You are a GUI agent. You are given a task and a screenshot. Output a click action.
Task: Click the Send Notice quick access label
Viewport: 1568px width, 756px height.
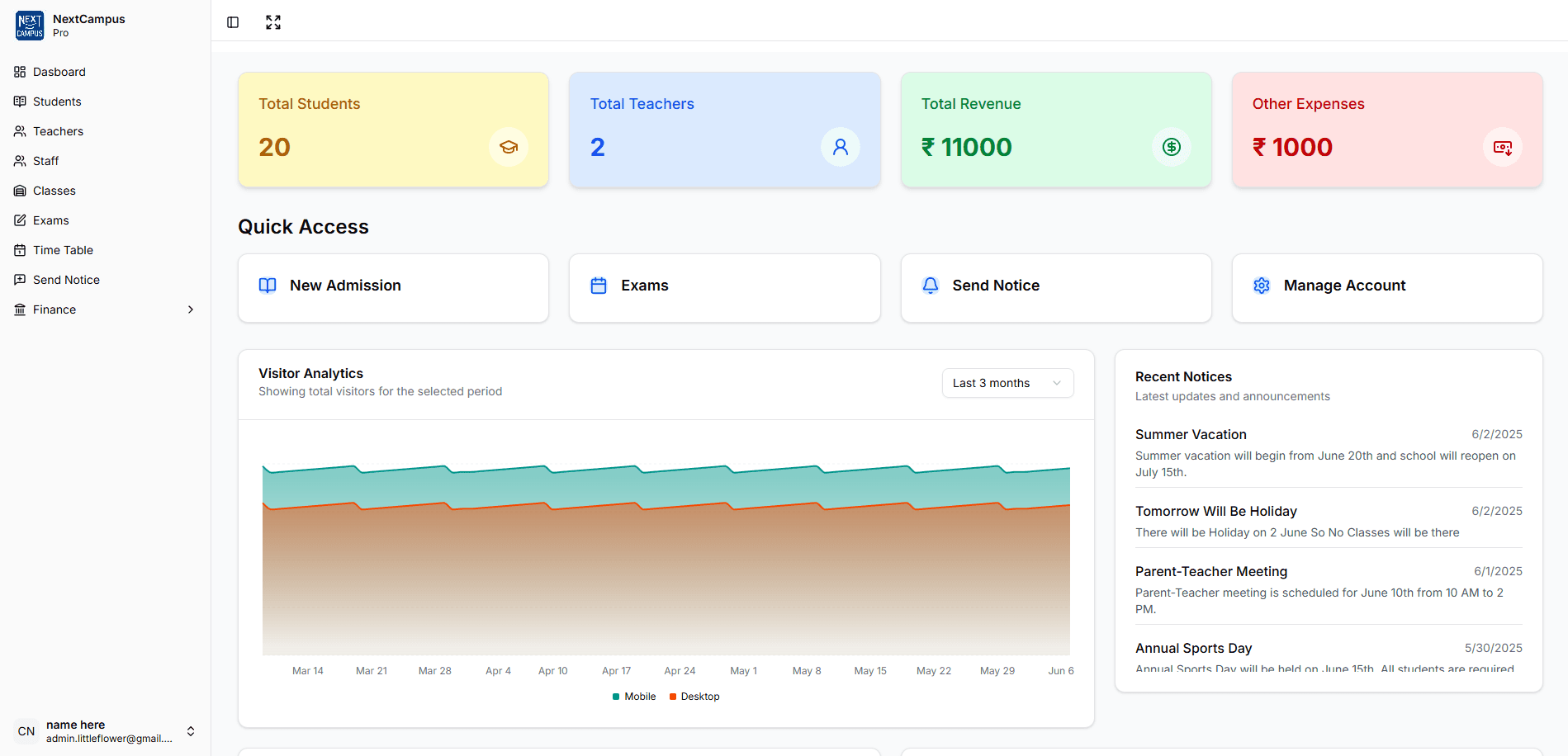[x=996, y=286]
